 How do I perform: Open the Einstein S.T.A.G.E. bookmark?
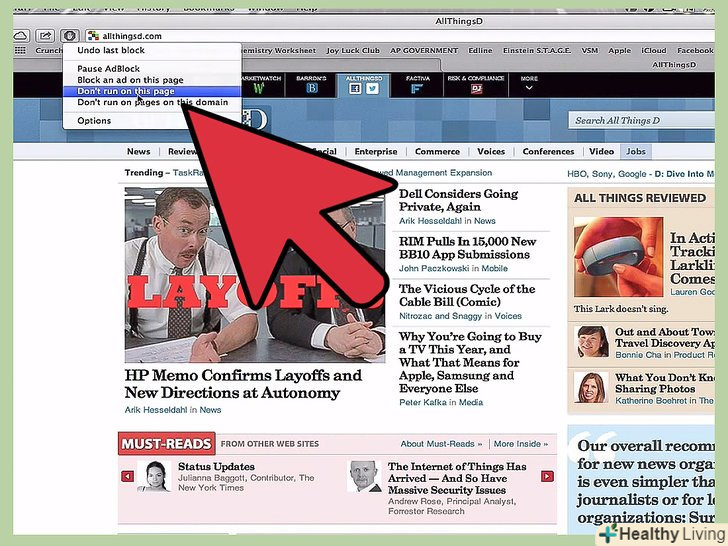[537, 51]
